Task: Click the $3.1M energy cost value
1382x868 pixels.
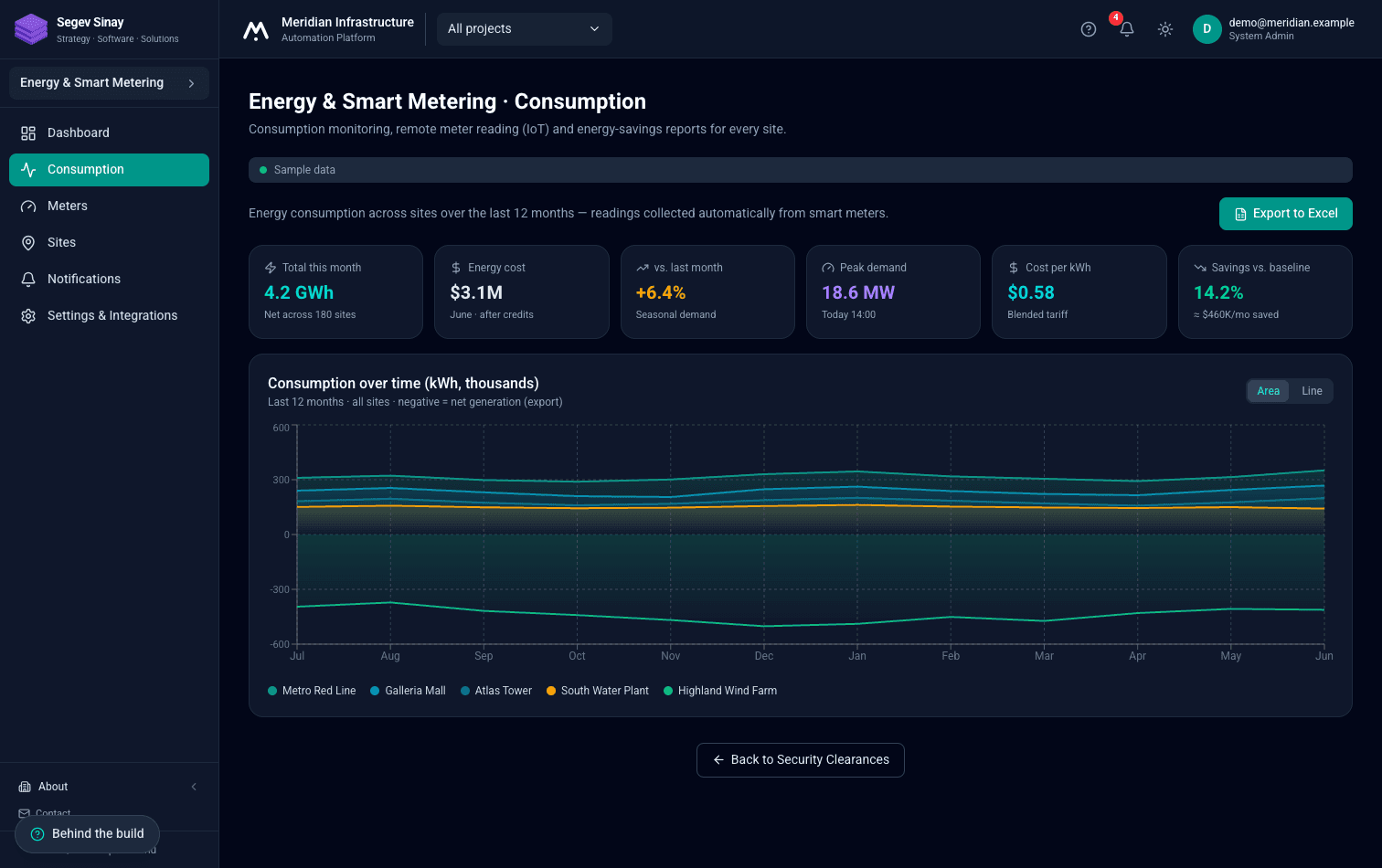Action: (476, 293)
